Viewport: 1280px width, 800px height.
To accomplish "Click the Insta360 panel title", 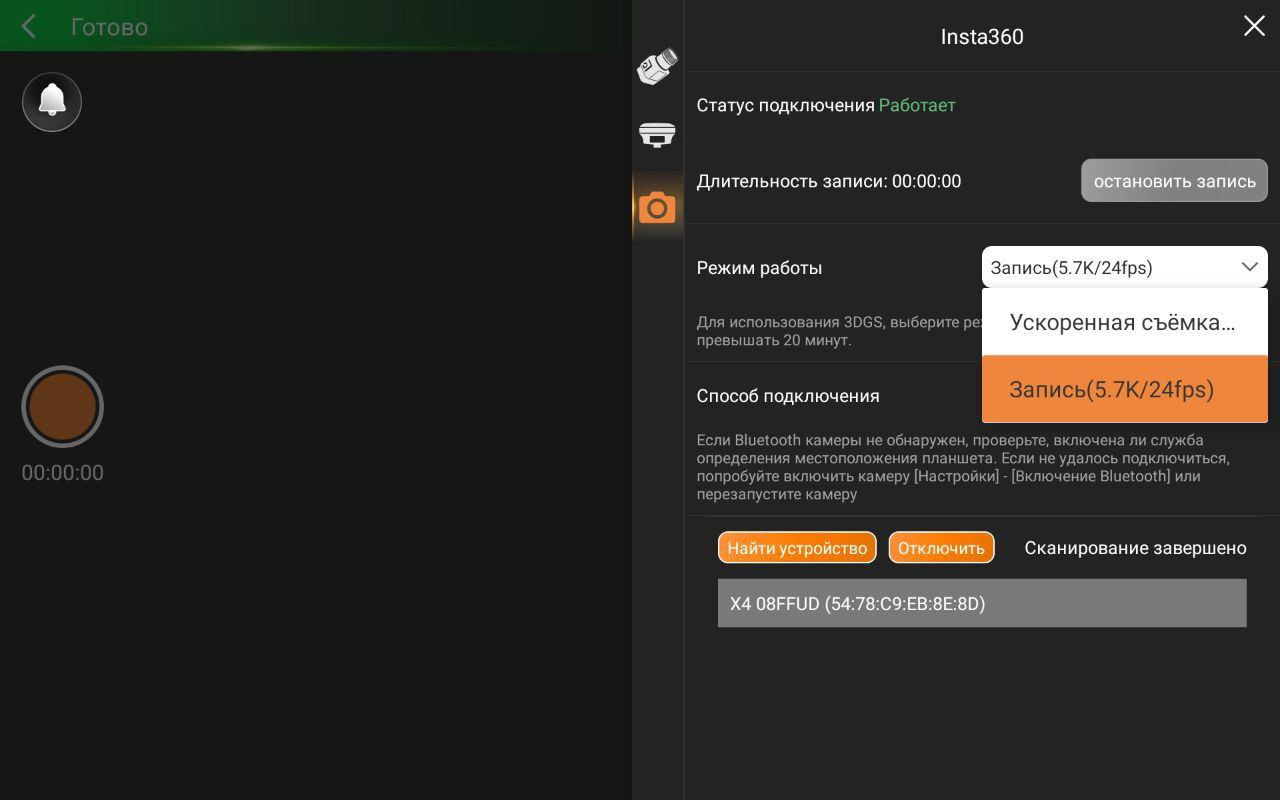I will 982,37.
